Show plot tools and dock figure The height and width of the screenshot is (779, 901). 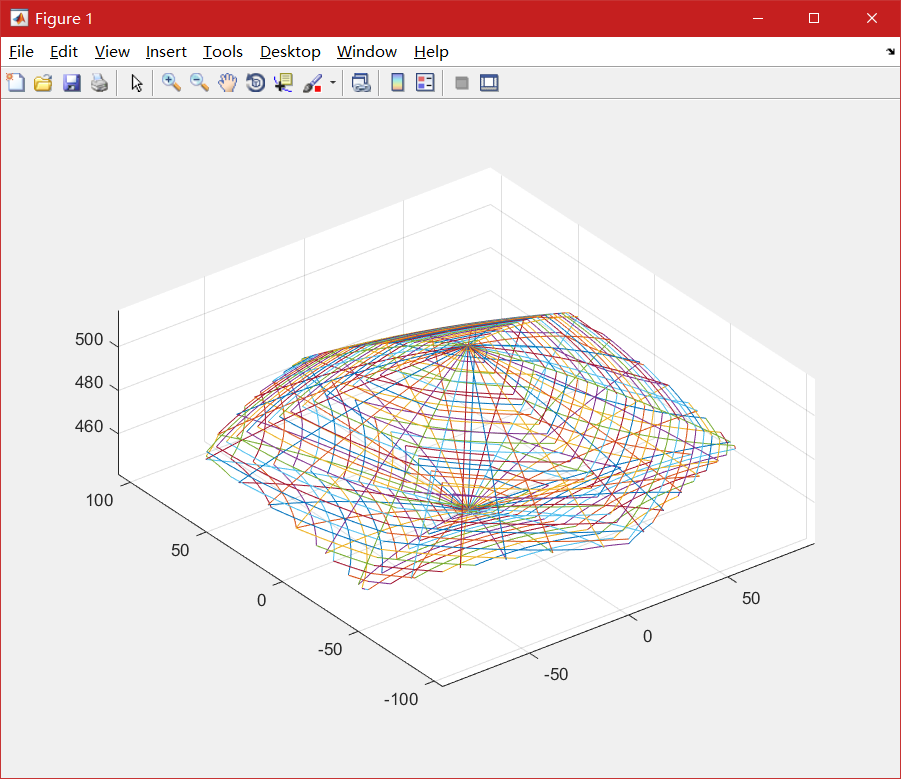click(x=489, y=83)
